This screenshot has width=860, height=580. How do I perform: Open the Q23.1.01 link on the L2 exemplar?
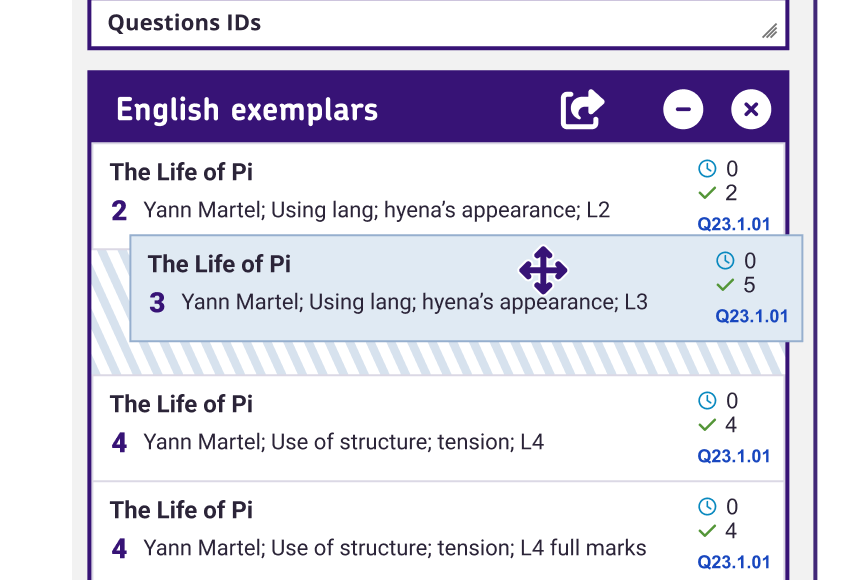pyautogui.click(x=734, y=225)
